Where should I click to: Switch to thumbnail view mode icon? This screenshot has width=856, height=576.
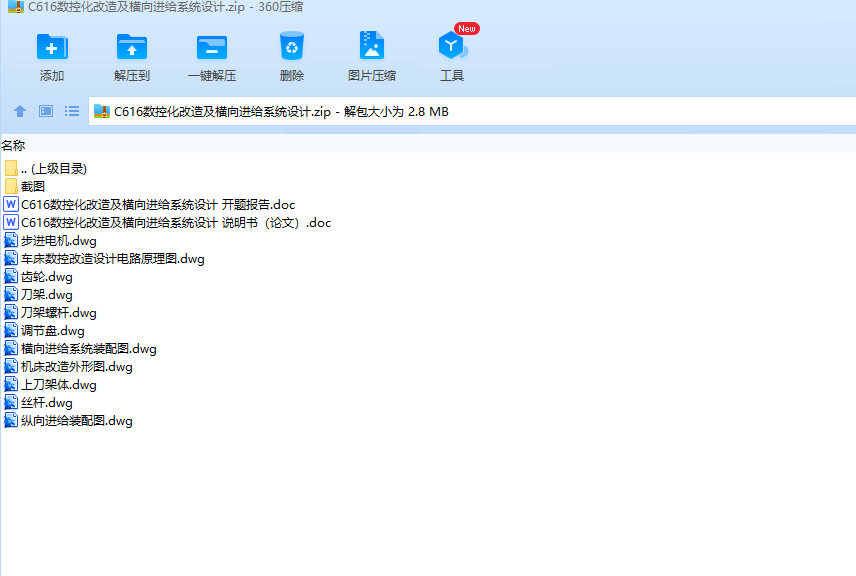(x=46, y=111)
